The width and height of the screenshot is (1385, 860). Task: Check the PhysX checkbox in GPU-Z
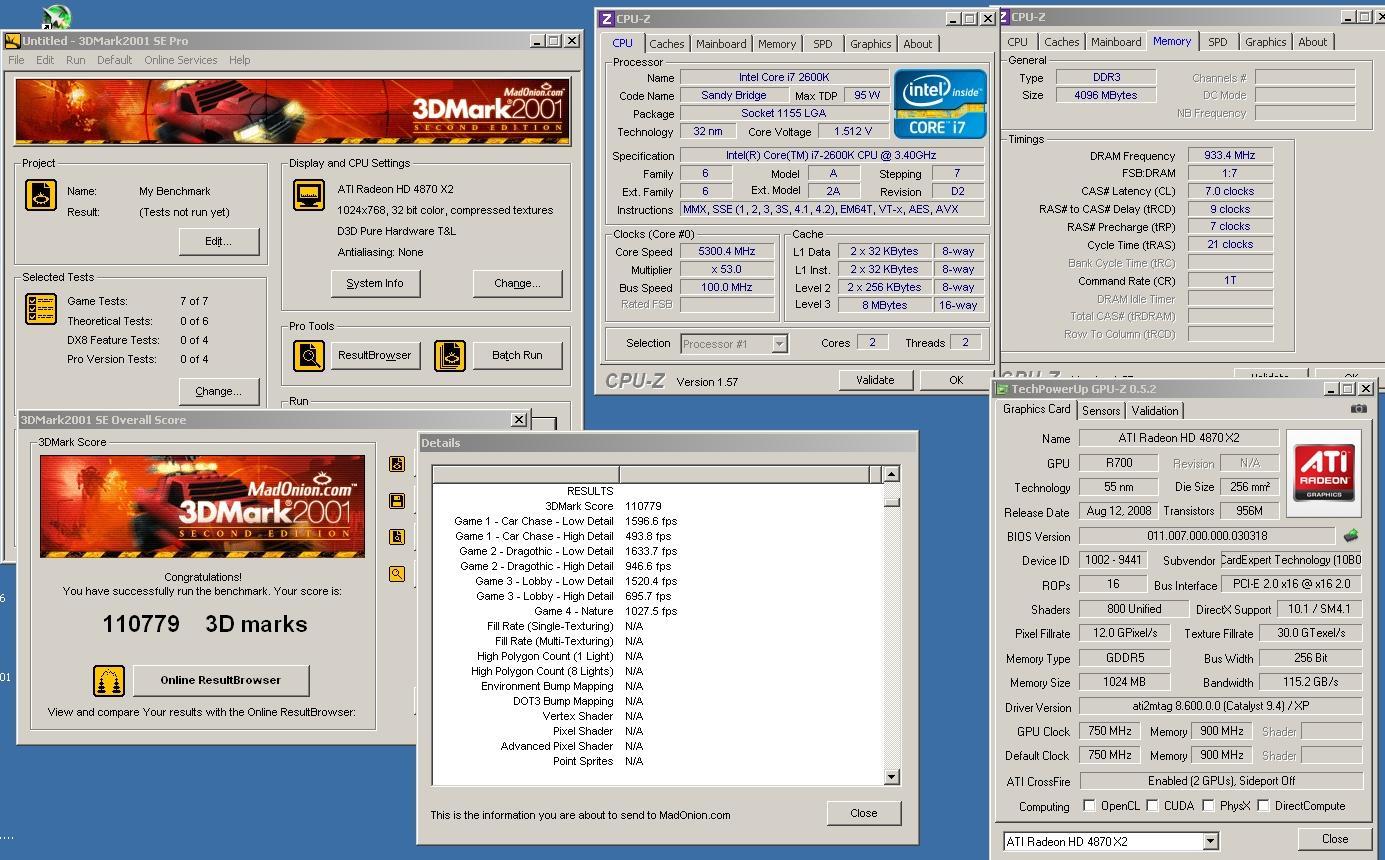coord(1209,806)
